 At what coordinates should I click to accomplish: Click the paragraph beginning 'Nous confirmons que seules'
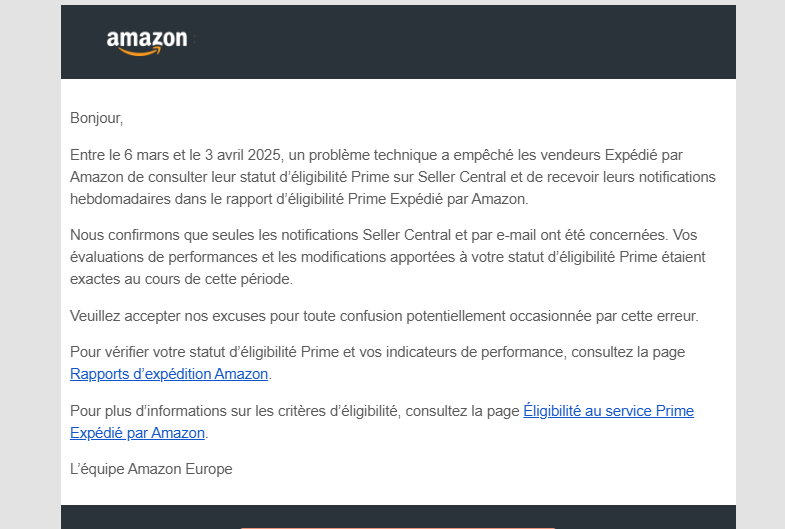point(387,257)
